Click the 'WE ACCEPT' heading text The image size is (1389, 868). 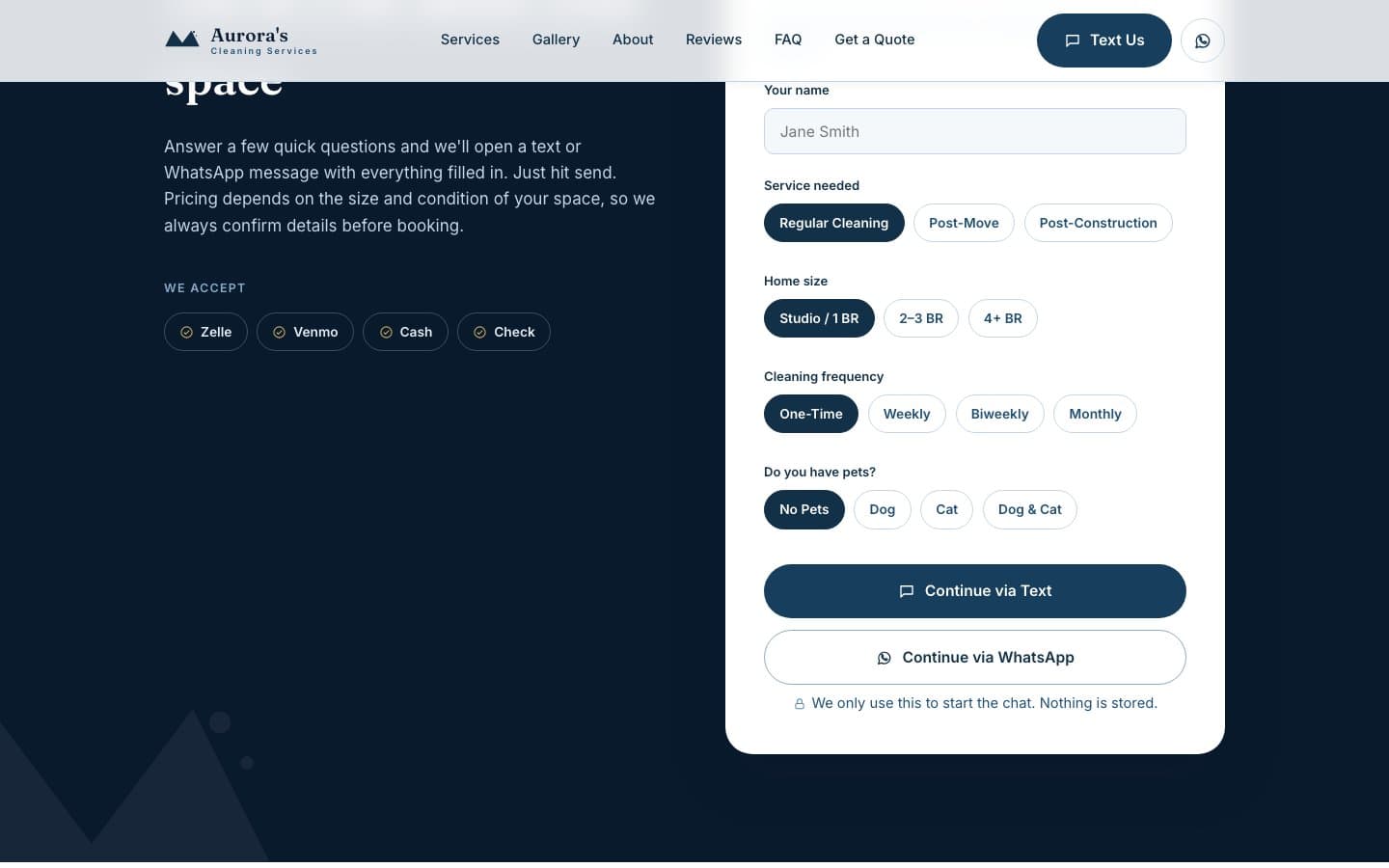tap(204, 288)
